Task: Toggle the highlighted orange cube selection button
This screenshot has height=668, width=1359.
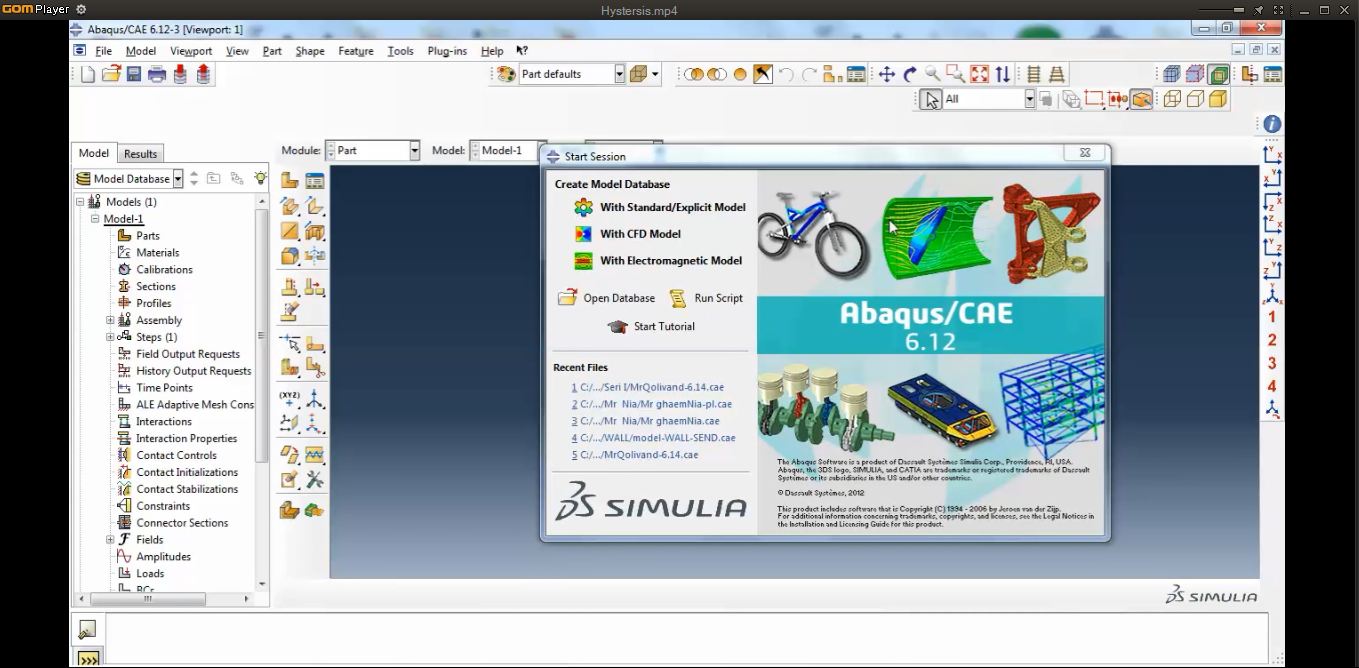Action: [x=1141, y=99]
